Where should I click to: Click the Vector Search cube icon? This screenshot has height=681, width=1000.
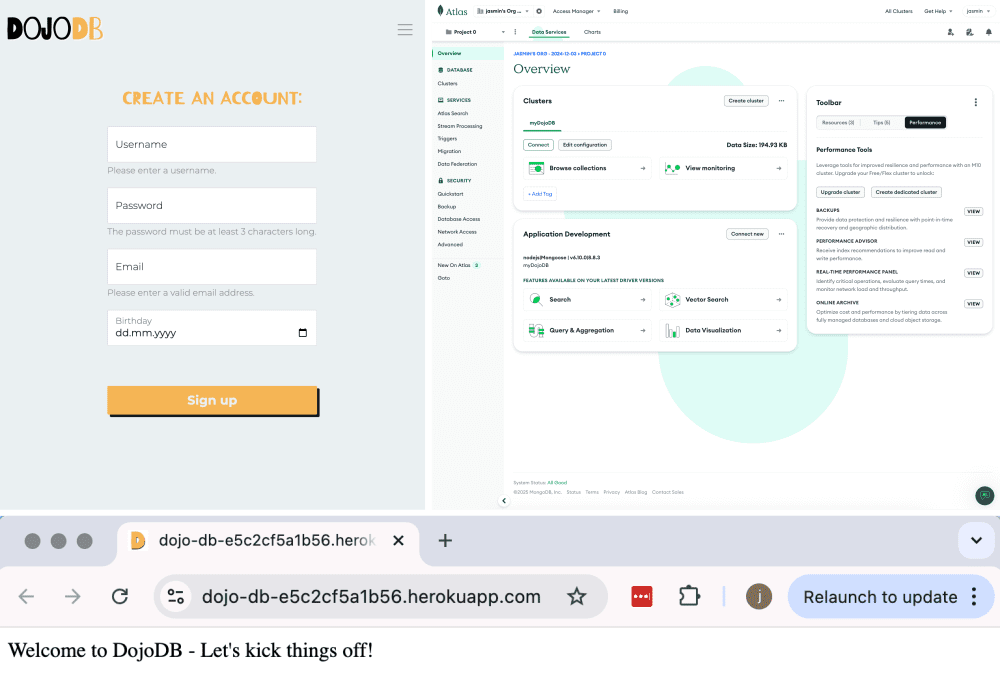672,299
